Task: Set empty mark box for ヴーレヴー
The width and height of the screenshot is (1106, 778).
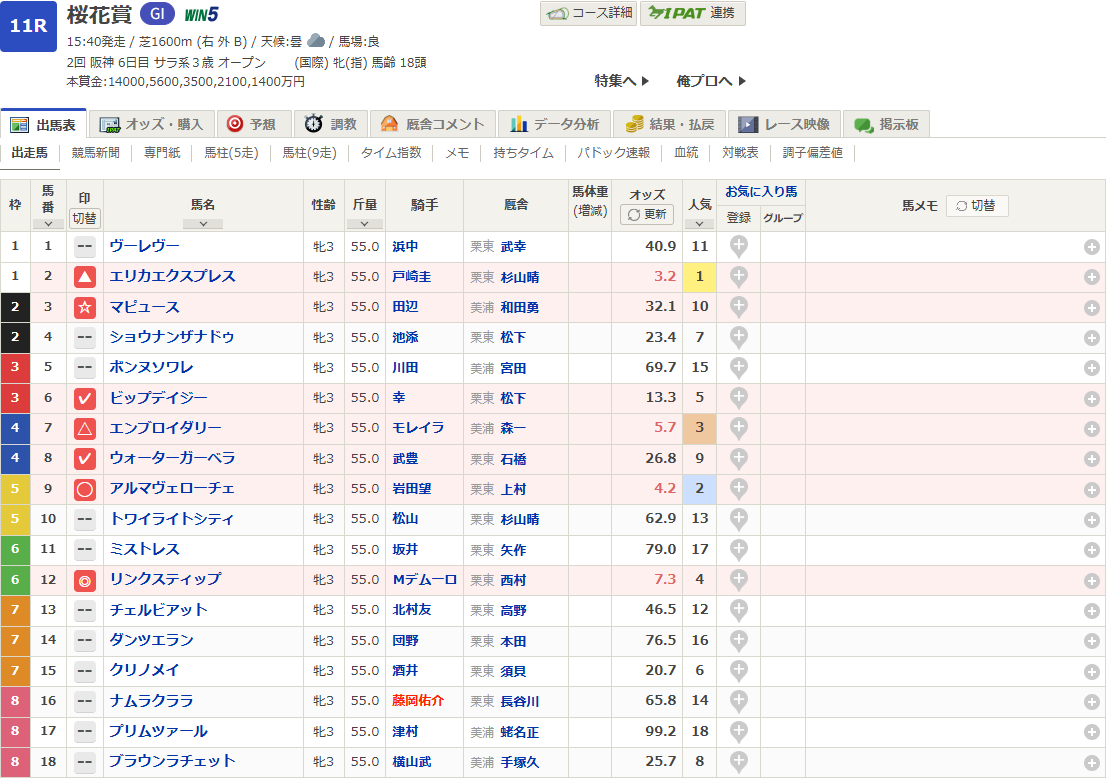Action: click(x=85, y=247)
